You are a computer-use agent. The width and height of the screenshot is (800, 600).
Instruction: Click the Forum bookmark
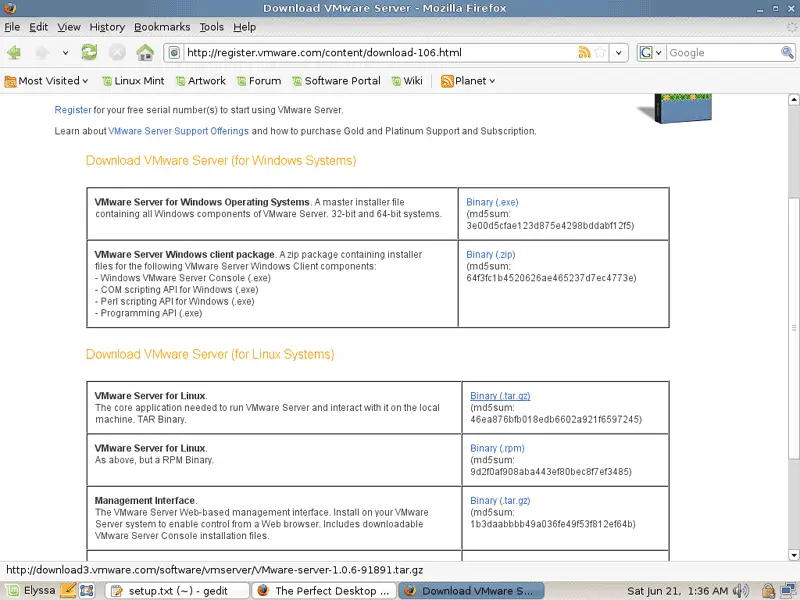pos(257,81)
